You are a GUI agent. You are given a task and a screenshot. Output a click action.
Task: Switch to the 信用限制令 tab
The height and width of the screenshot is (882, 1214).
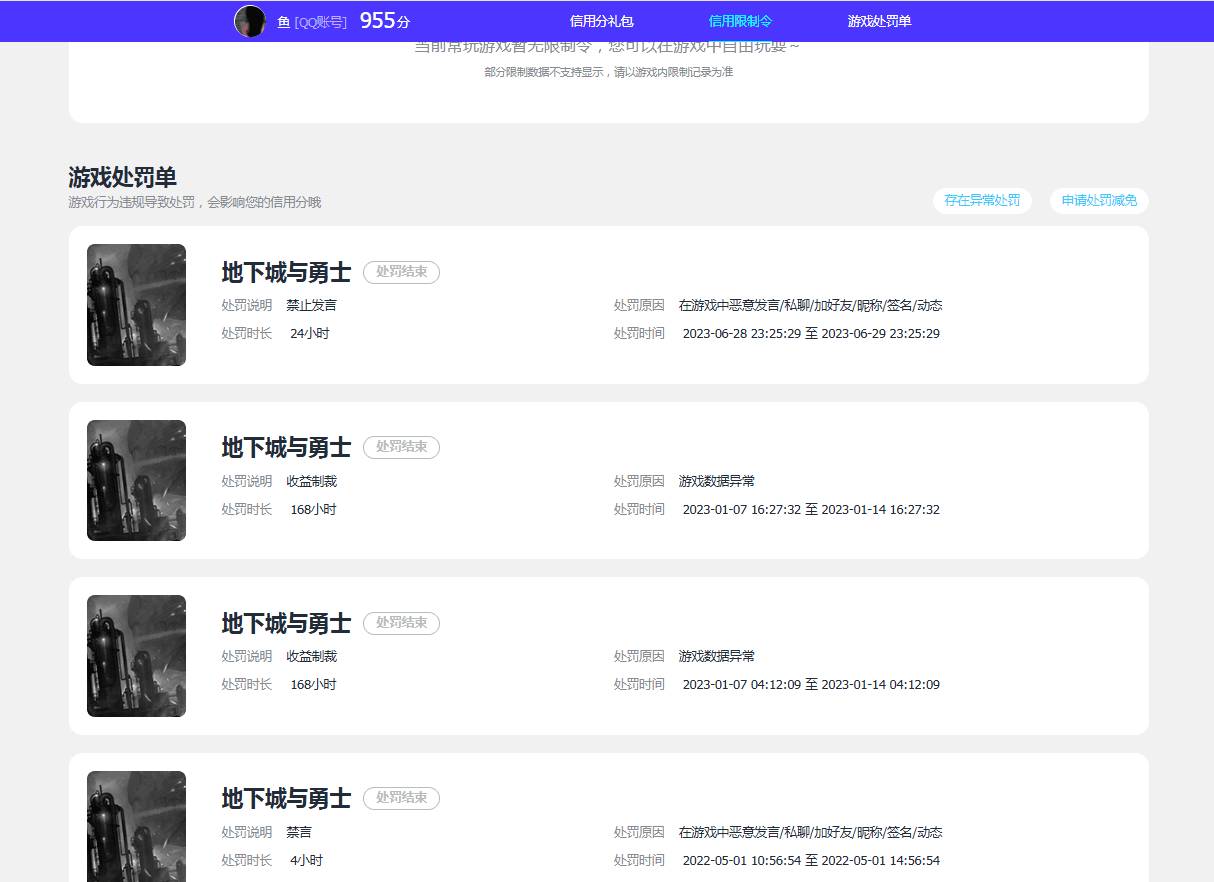pyautogui.click(x=740, y=21)
